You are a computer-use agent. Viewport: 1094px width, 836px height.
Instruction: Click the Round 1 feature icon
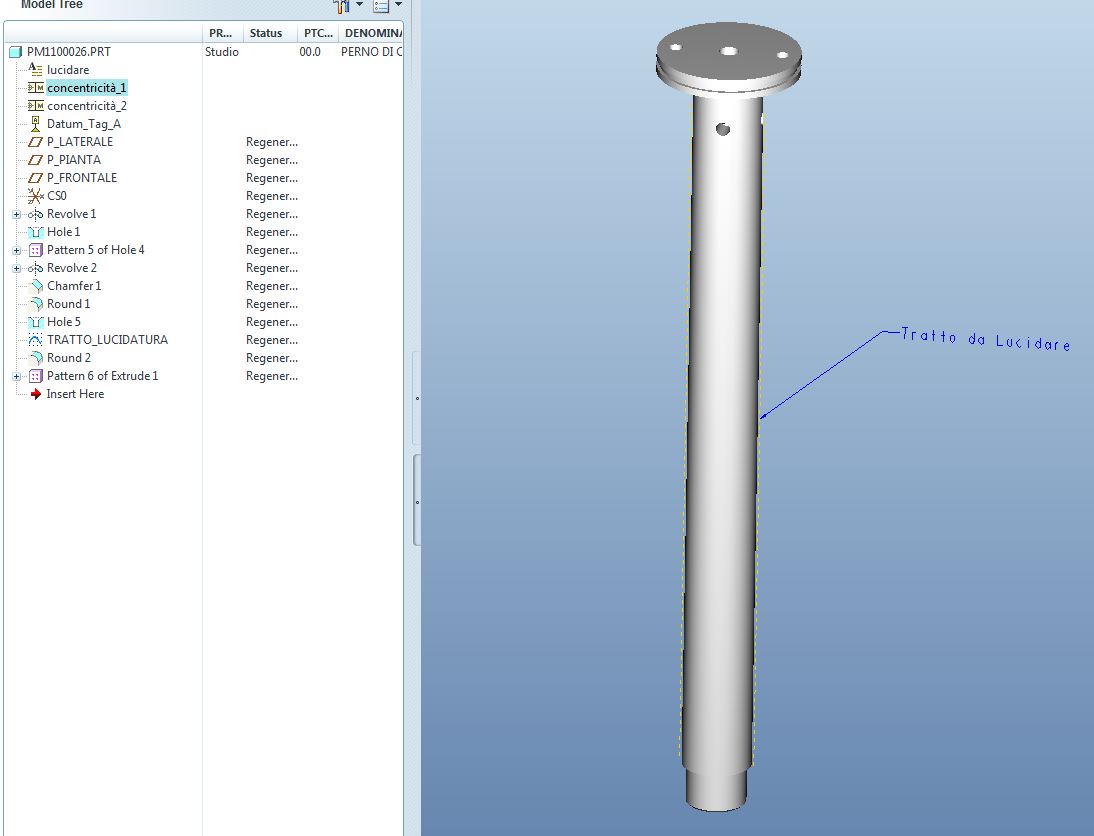click(36, 304)
